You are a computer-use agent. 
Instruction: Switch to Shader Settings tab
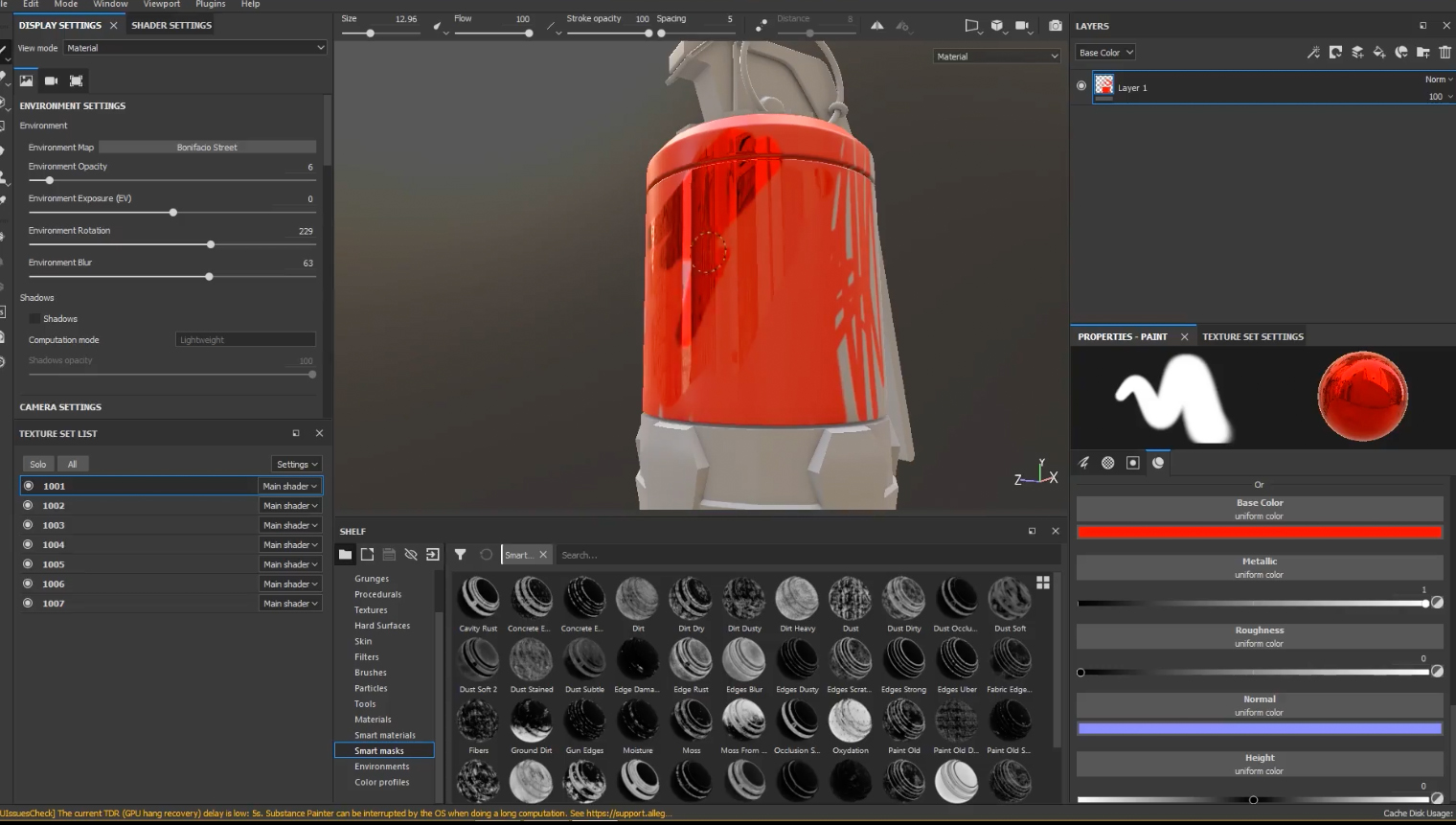click(x=171, y=26)
